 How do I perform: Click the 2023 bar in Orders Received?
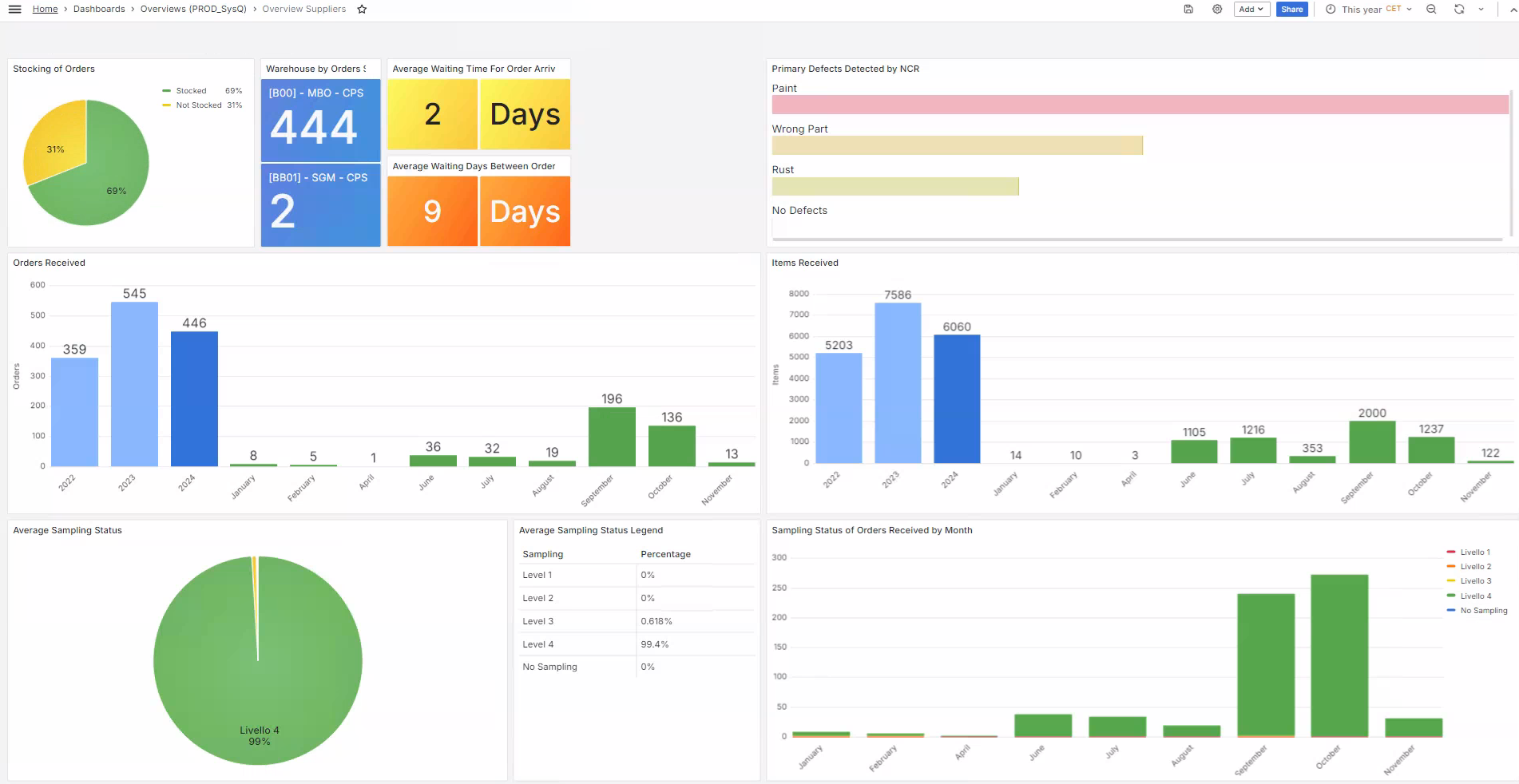tap(134, 384)
